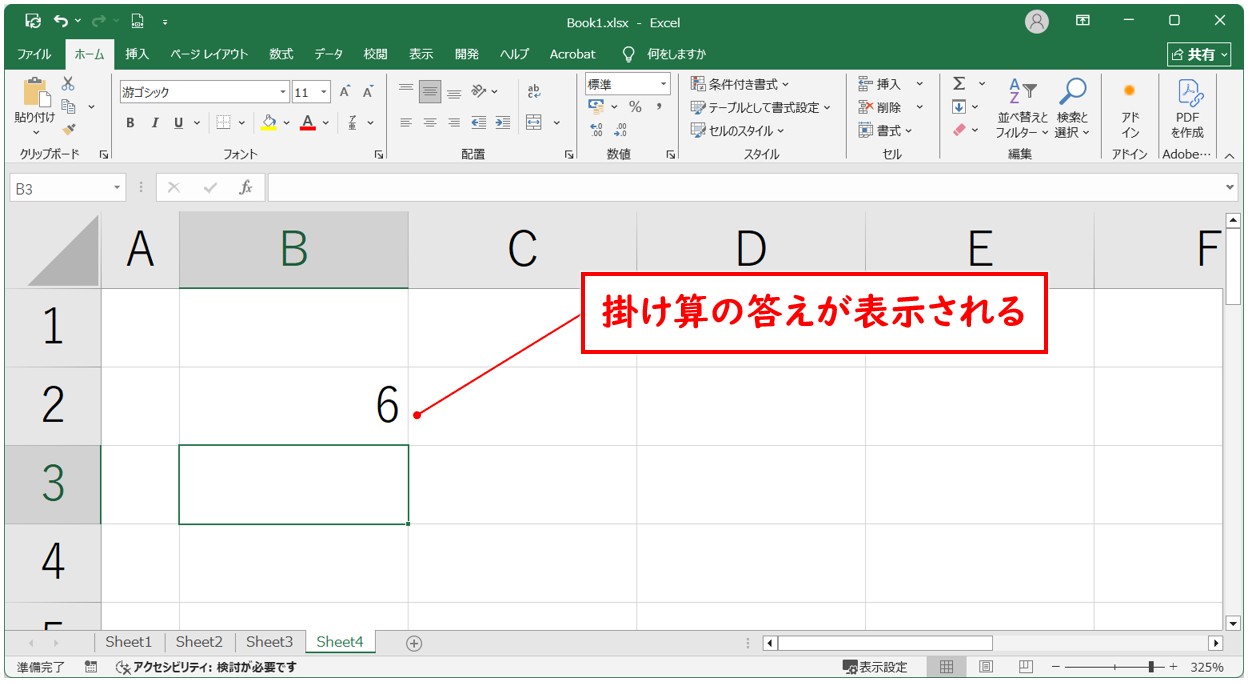Toggle middle vertical alignment
This screenshot has height=684, width=1250.
click(x=430, y=92)
